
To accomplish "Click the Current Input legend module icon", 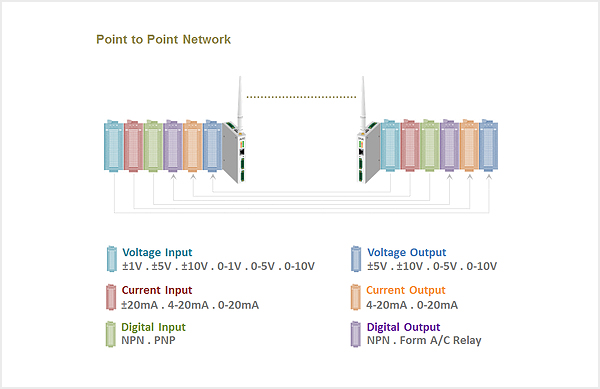I will [111, 297].
